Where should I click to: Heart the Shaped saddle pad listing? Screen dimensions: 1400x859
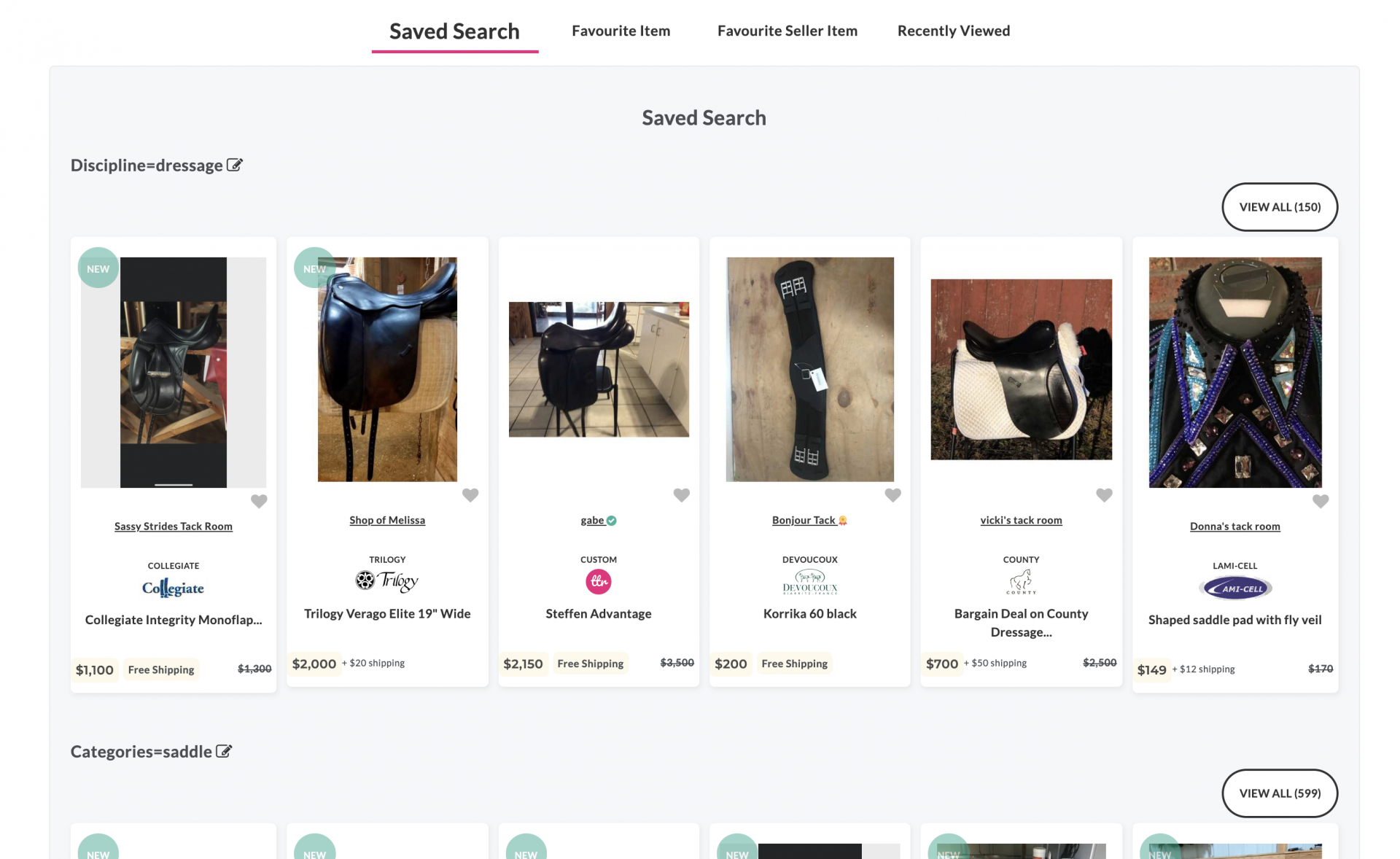[x=1321, y=501]
